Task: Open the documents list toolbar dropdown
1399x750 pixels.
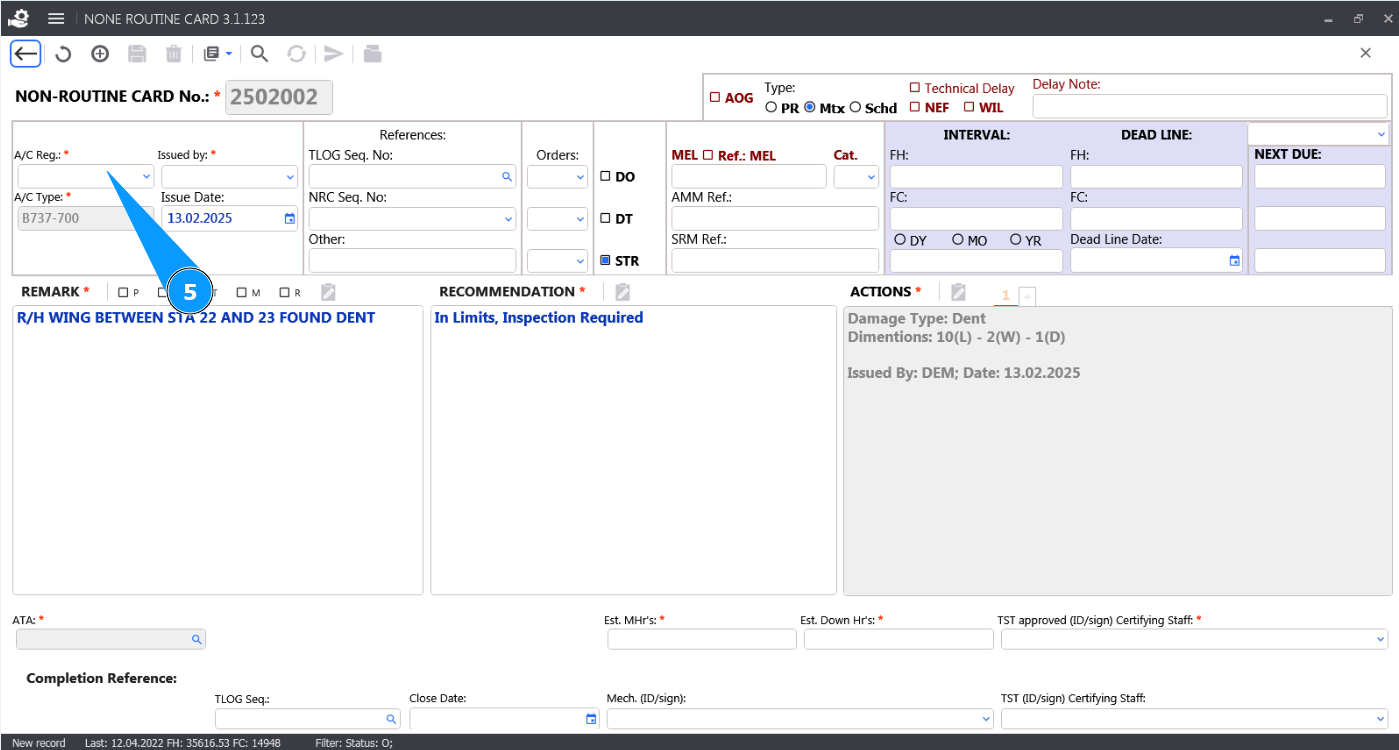Action: [x=218, y=54]
